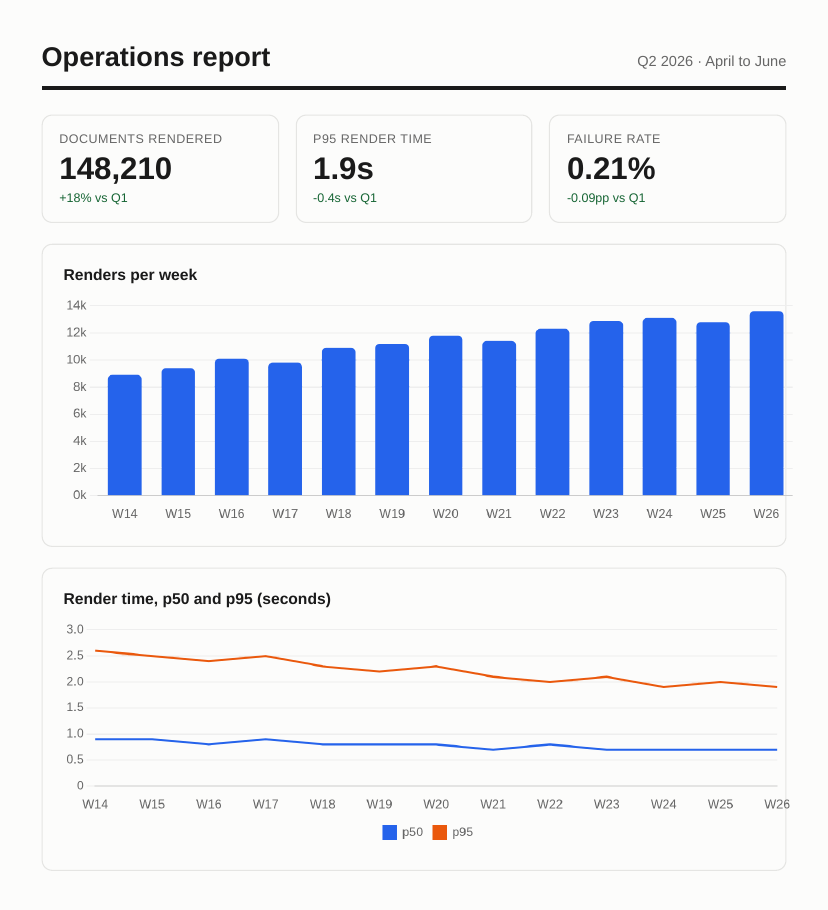Click the 6k y-axis label

click(x=79, y=414)
